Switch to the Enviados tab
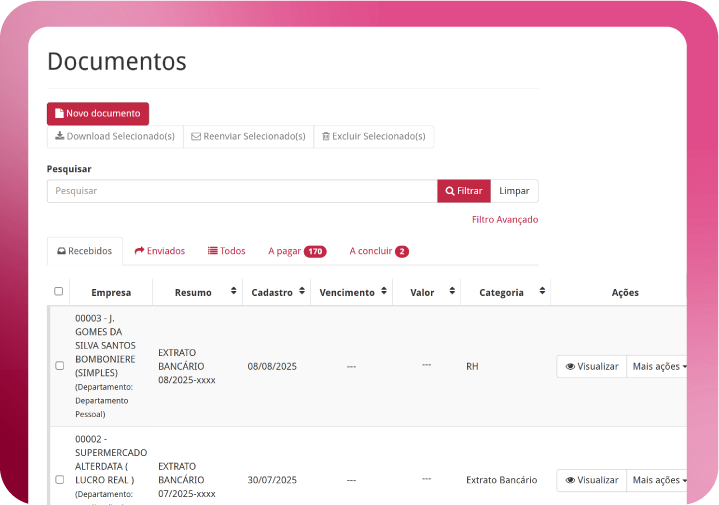 160,251
